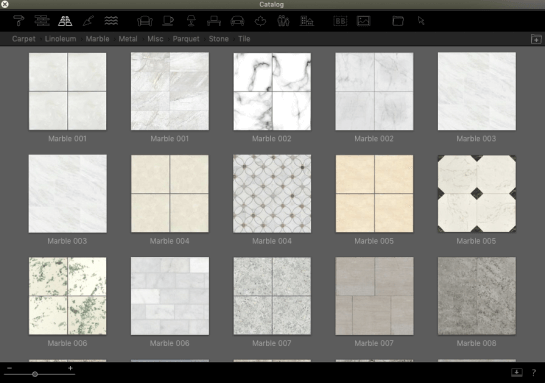The image size is (545, 383).
Task: Open the brick wall materials category
Action: (x=42, y=21)
